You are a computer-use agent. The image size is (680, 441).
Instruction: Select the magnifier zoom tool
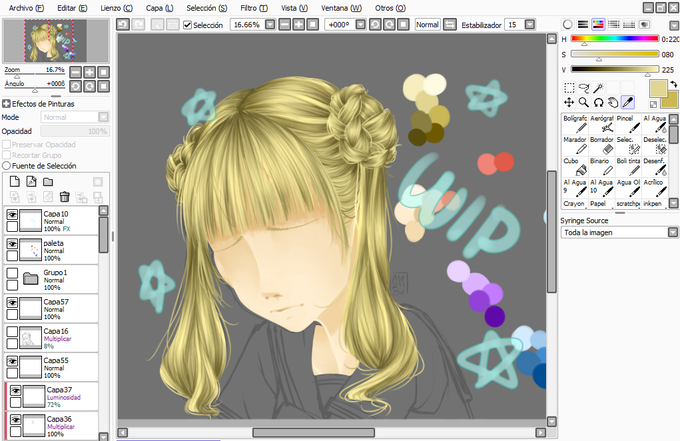pyautogui.click(x=584, y=102)
